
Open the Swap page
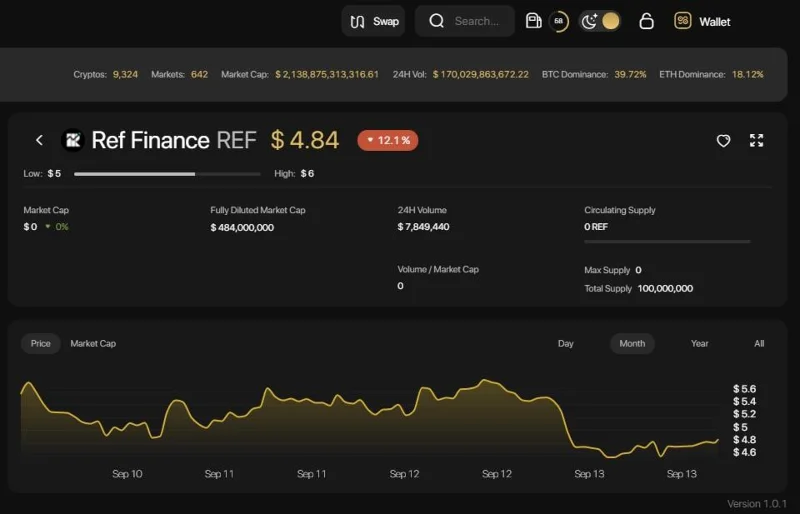[x=373, y=21]
